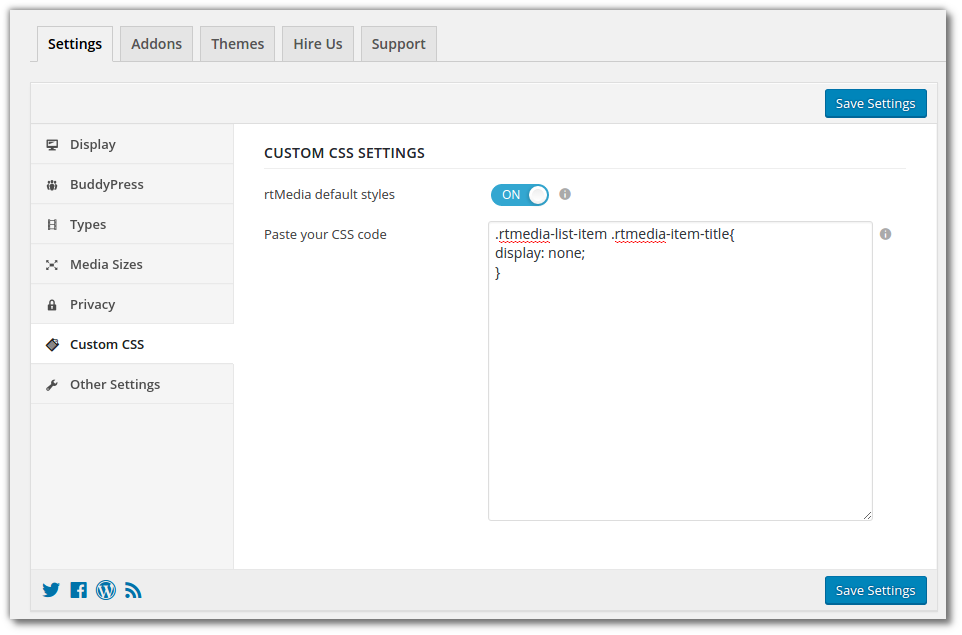Open BuddyPress settings via its sidebar icon
The image size is (962, 635).
pyautogui.click(x=51, y=184)
